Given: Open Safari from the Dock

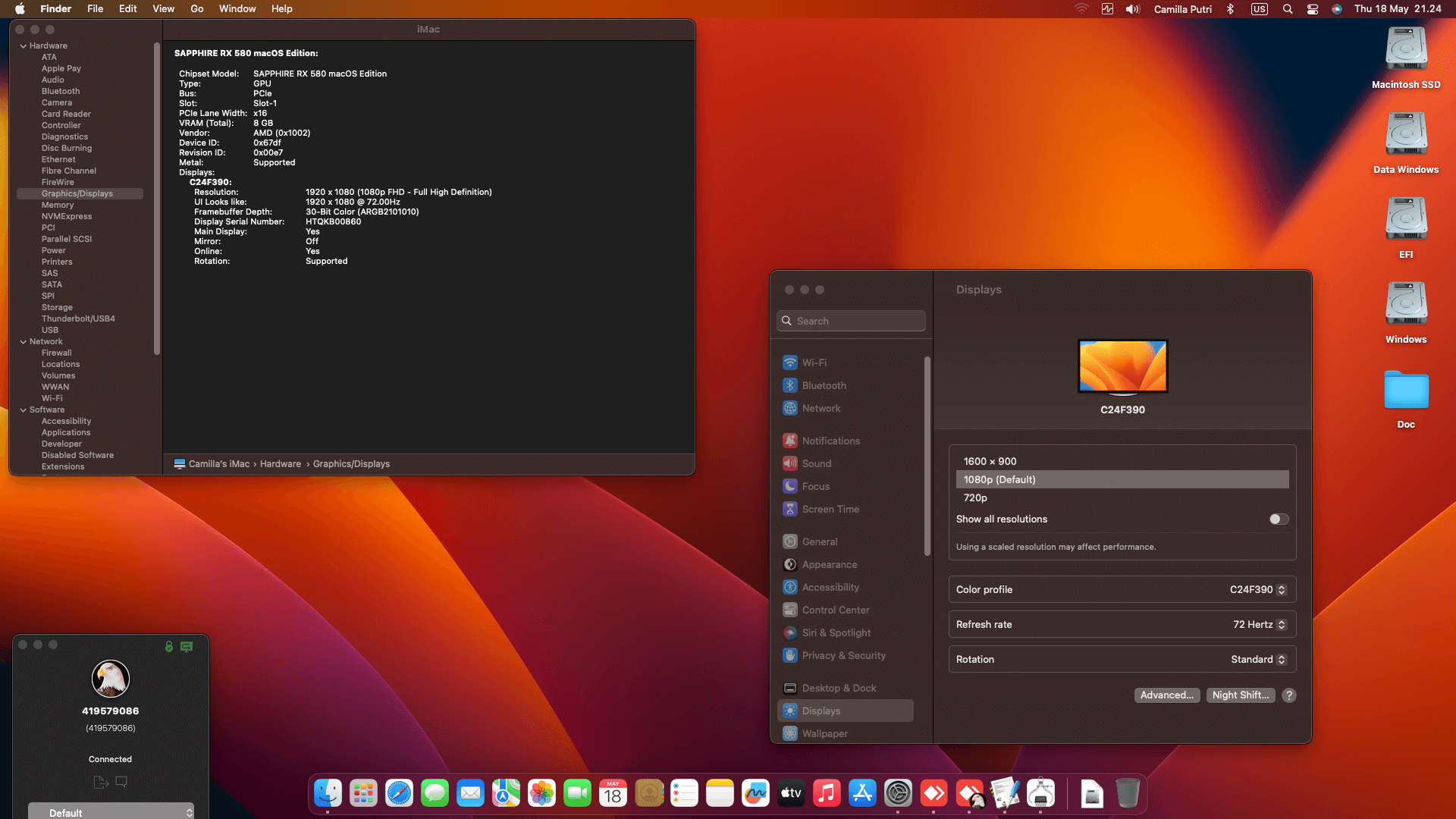Looking at the screenshot, I should pyautogui.click(x=399, y=793).
